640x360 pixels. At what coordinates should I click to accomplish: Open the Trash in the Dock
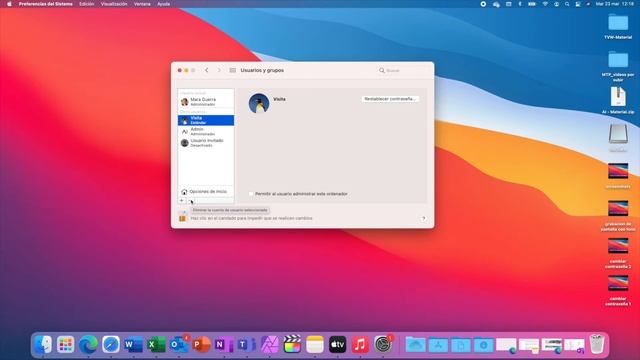pos(597,345)
